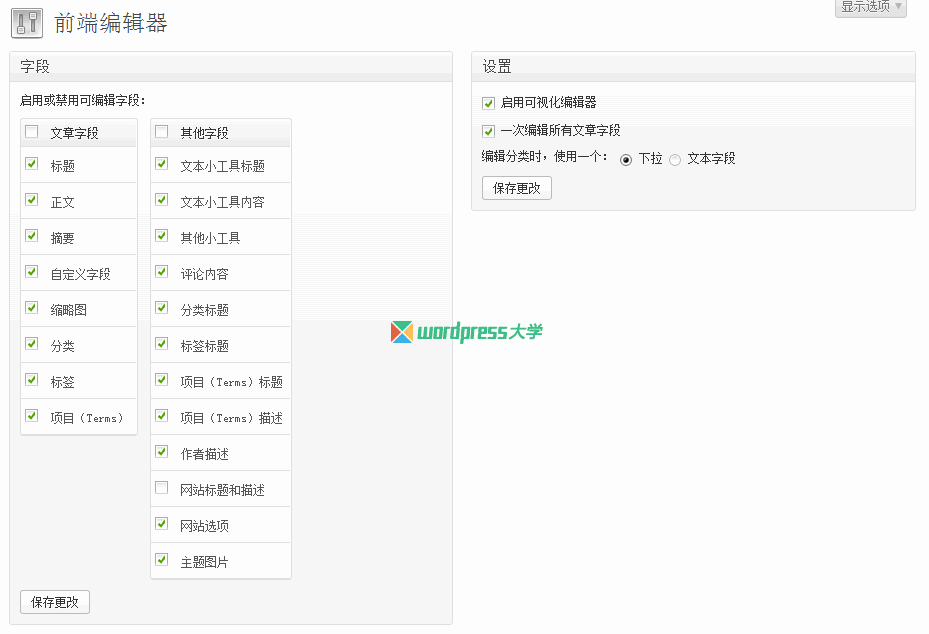The height and width of the screenshot is (634, 929).
Task: Uncheck the 网站选项 checkbox
Action: click(162, 523)
